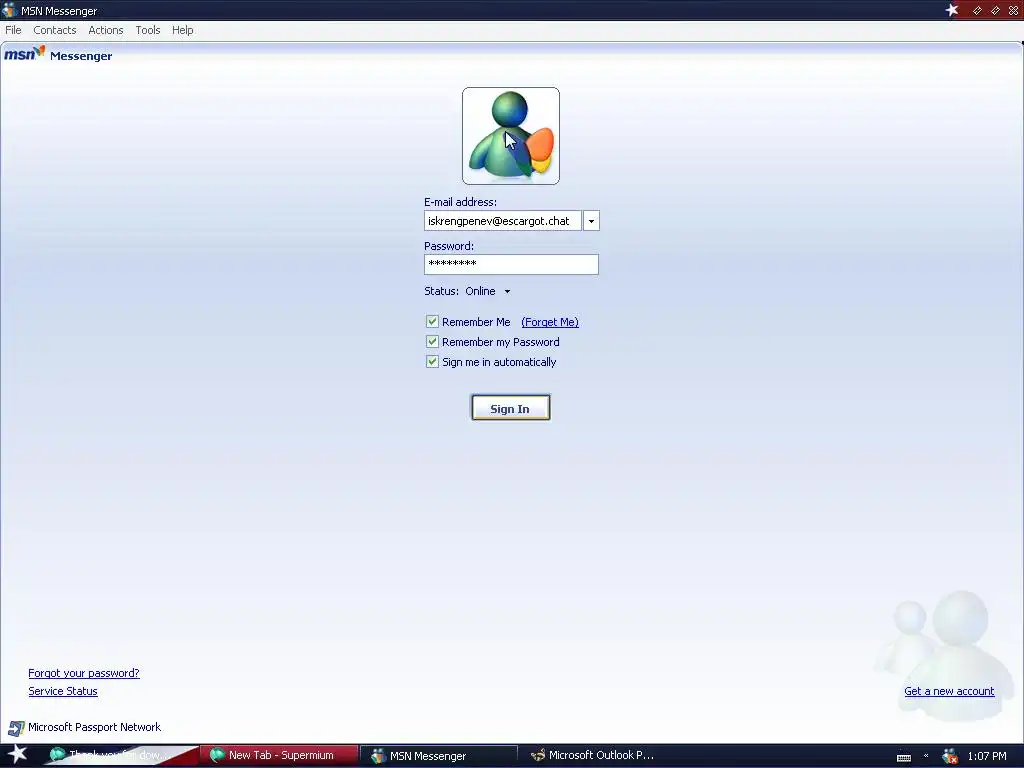Open the File menu
Screen dimensions: 1024x768
[x=13, y=30]
